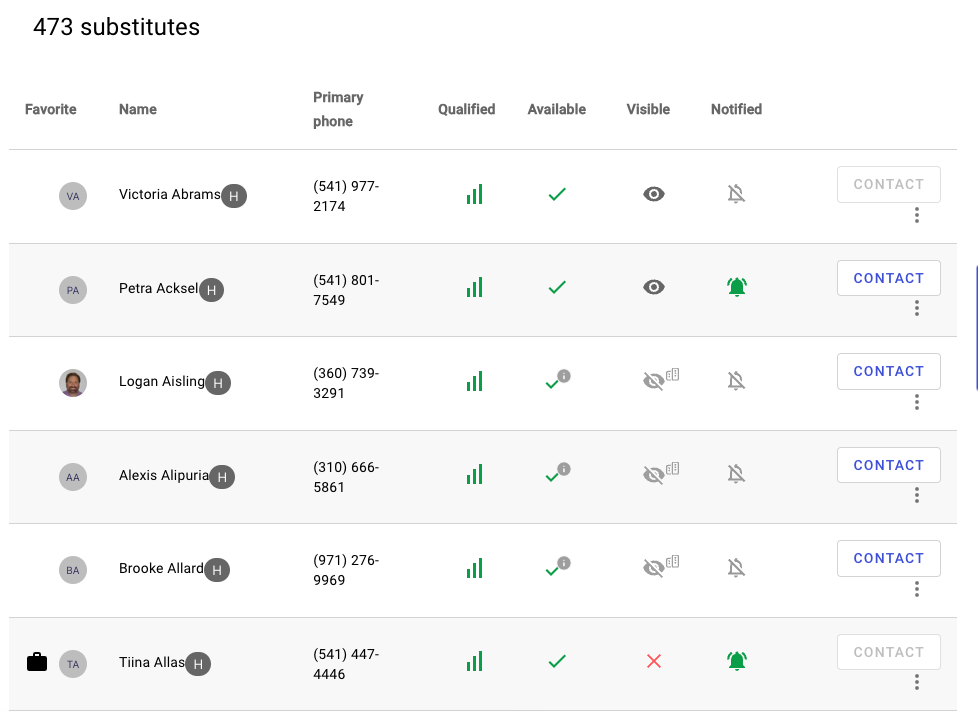Open more options for Petra Acksel
The height and width of the screenshot is (713, 978).
917,308
